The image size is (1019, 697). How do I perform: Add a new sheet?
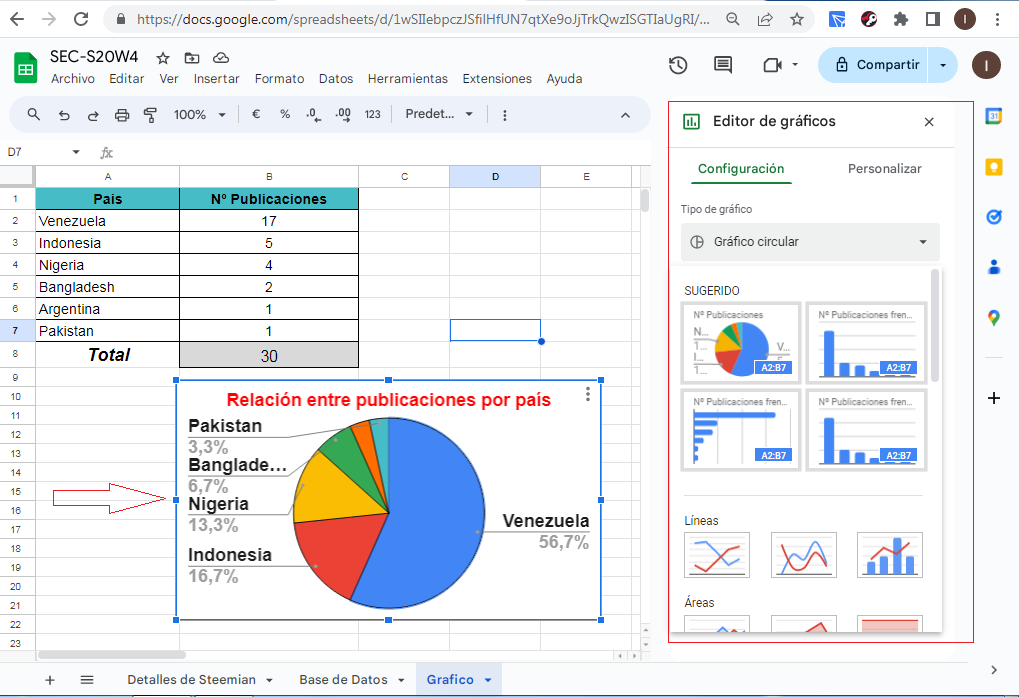click(49, 680)
